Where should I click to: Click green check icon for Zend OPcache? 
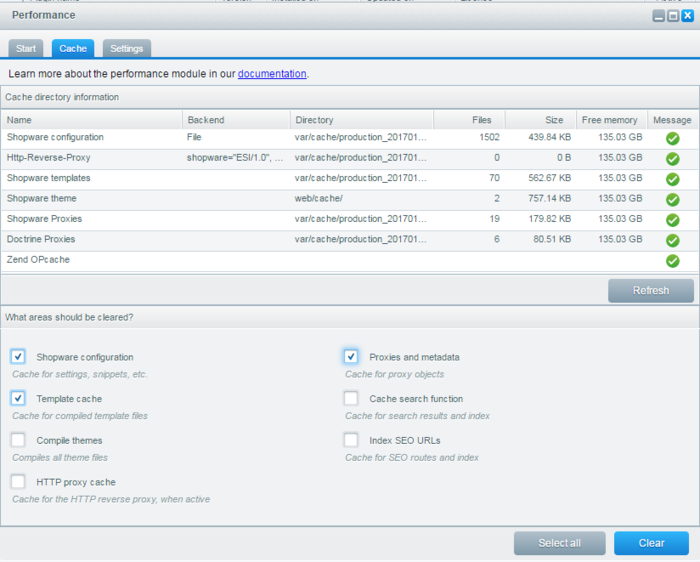[672, 261]
